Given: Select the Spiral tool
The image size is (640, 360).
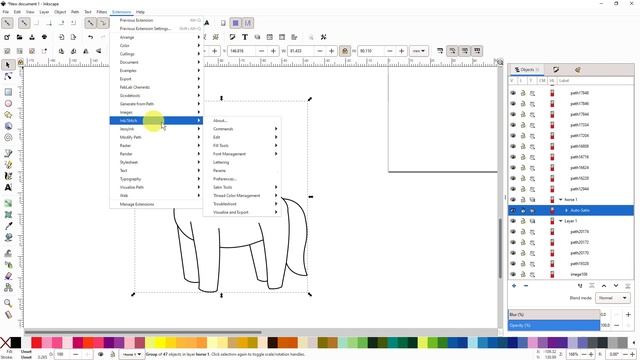Looking at the screenshot, I should click(8, 138).
